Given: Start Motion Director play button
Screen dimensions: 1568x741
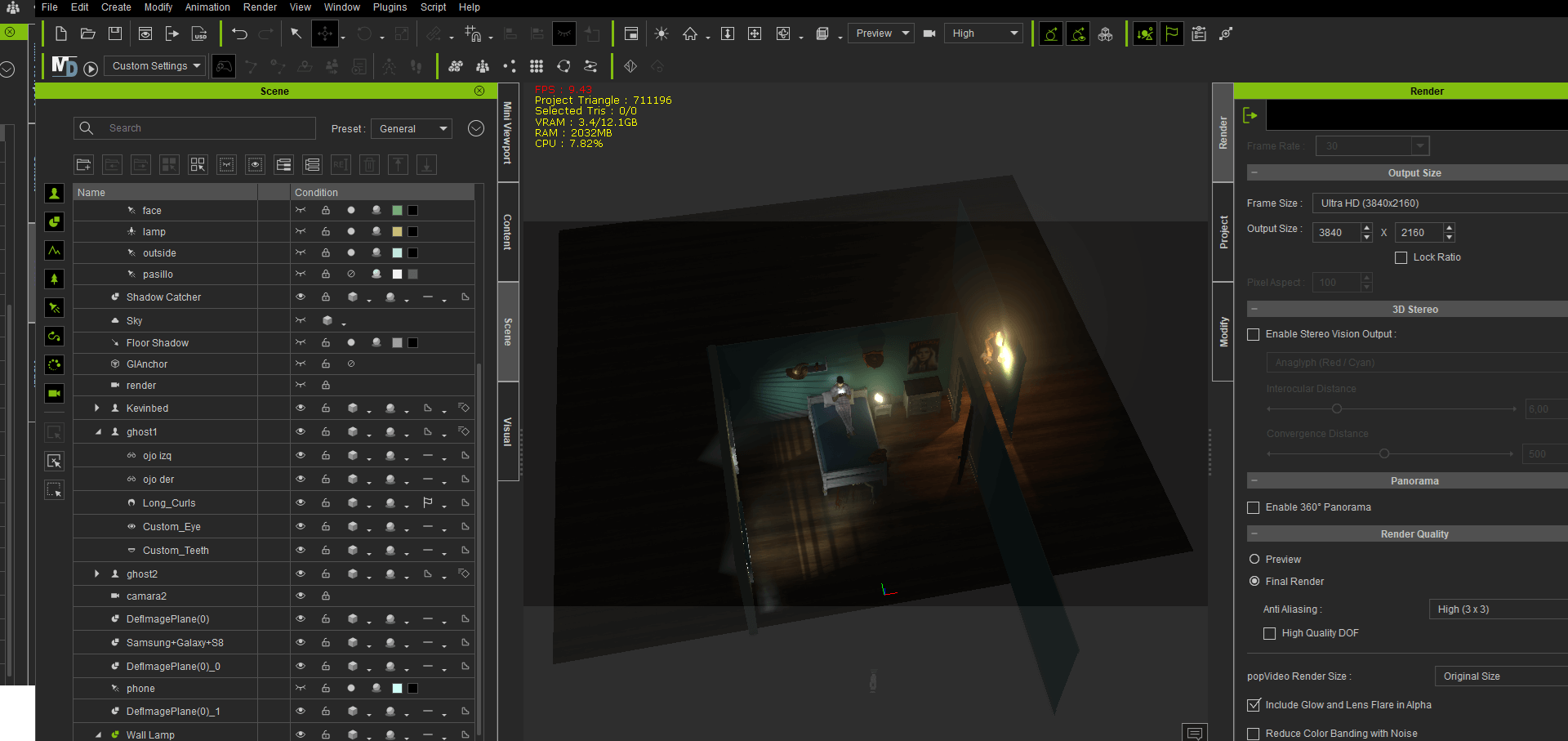Looking at the screenshot, I should (x=91, y=69).
